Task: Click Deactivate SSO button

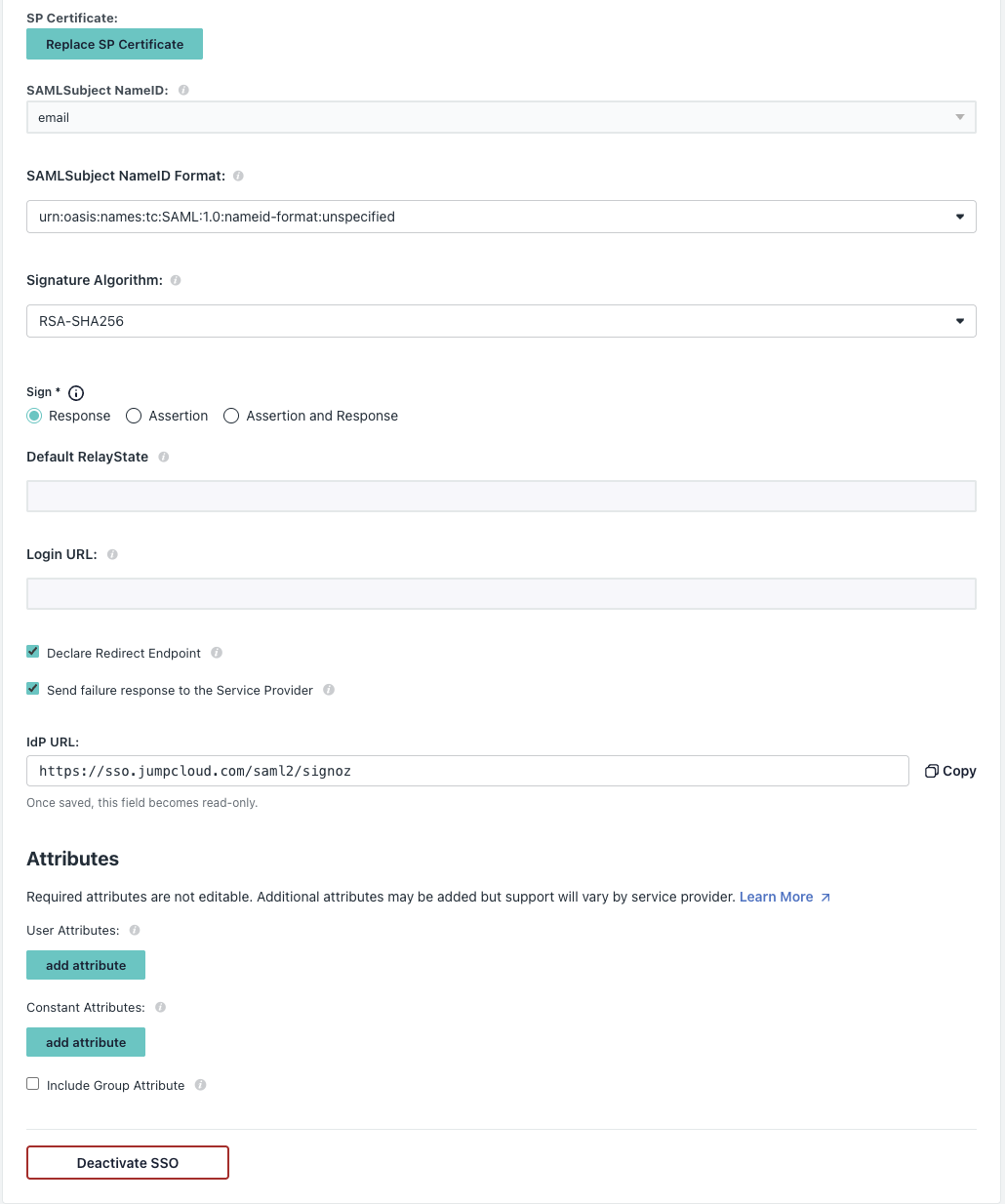Action: coord(128,1163)
